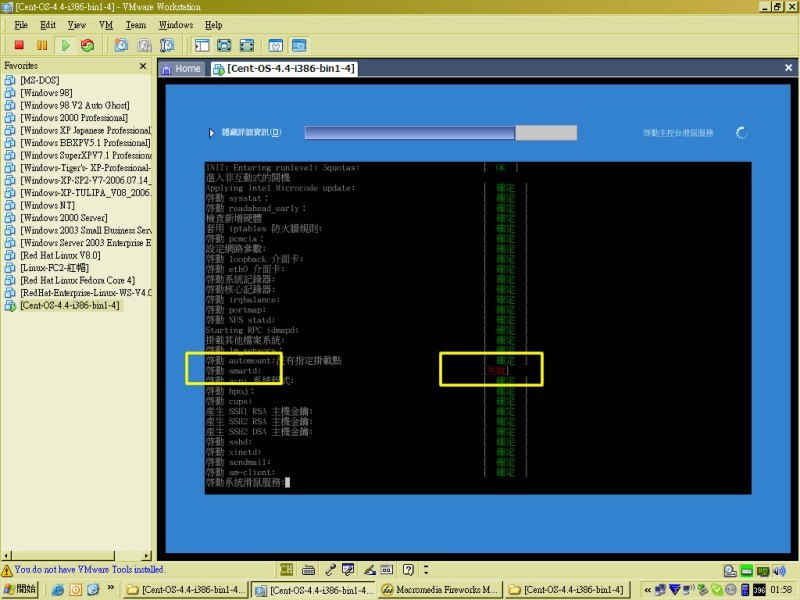Image resolution: width=800 pixels, height=600 pixels.
Task: Open the Snapshot Manager icon
Action: click(167, 45)
